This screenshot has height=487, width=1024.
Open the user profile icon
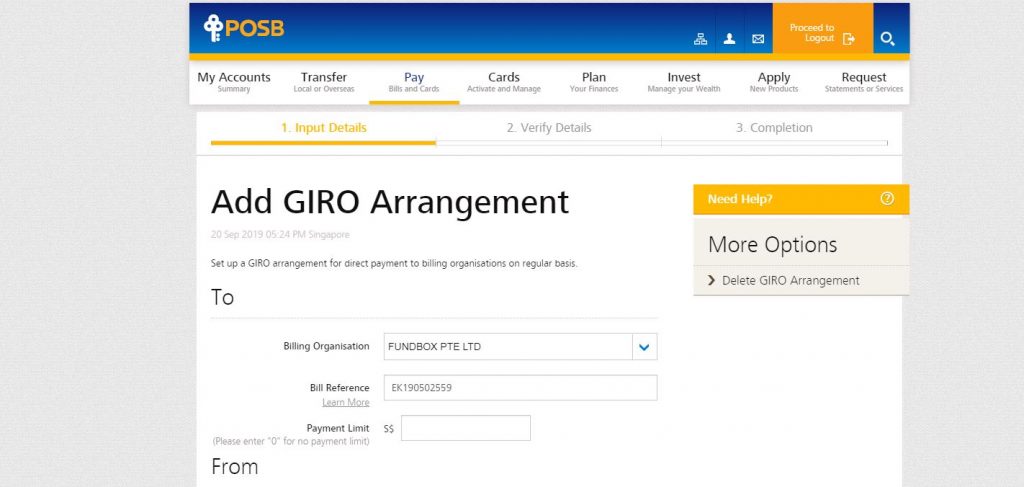[x=729, y=39]
